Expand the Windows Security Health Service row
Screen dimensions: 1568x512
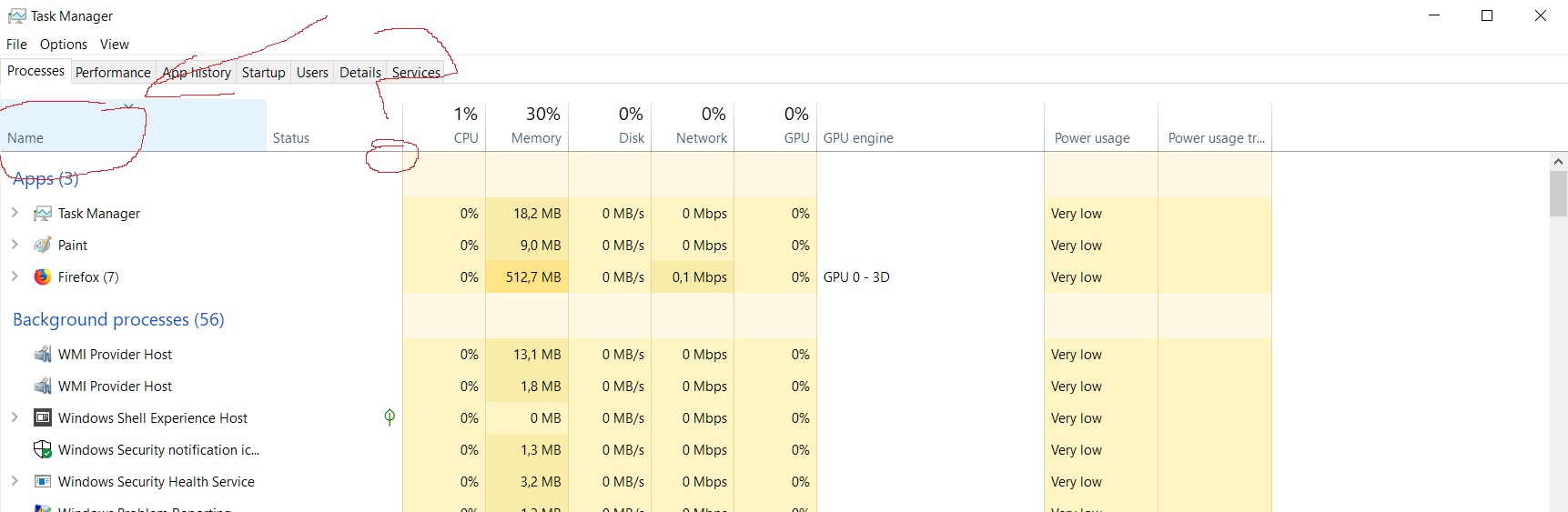(x=15, y=481)
